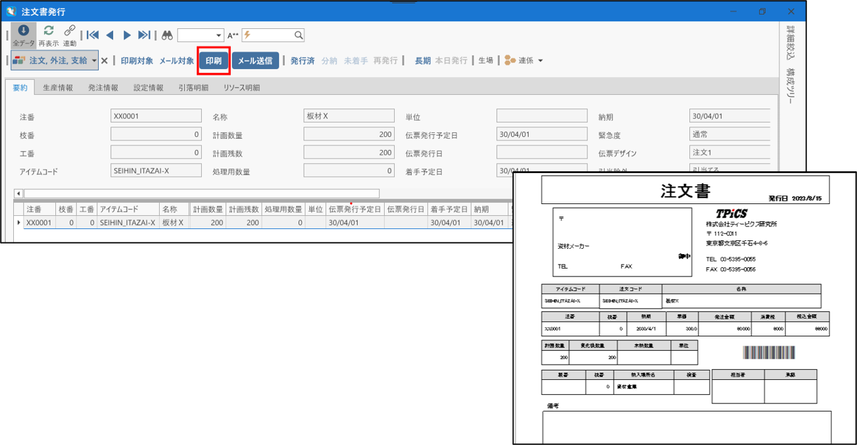The image size is (857, 445).
Task: Click the 着手予定日 column header in grid
Action: [x=449, y=209]
